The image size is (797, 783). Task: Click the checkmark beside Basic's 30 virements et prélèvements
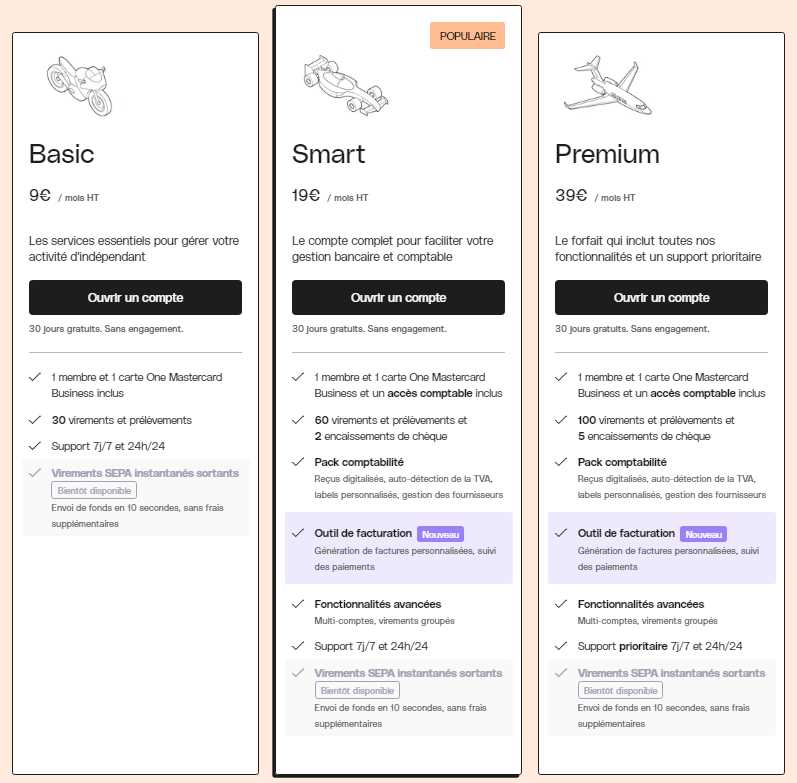coord(35,420)
